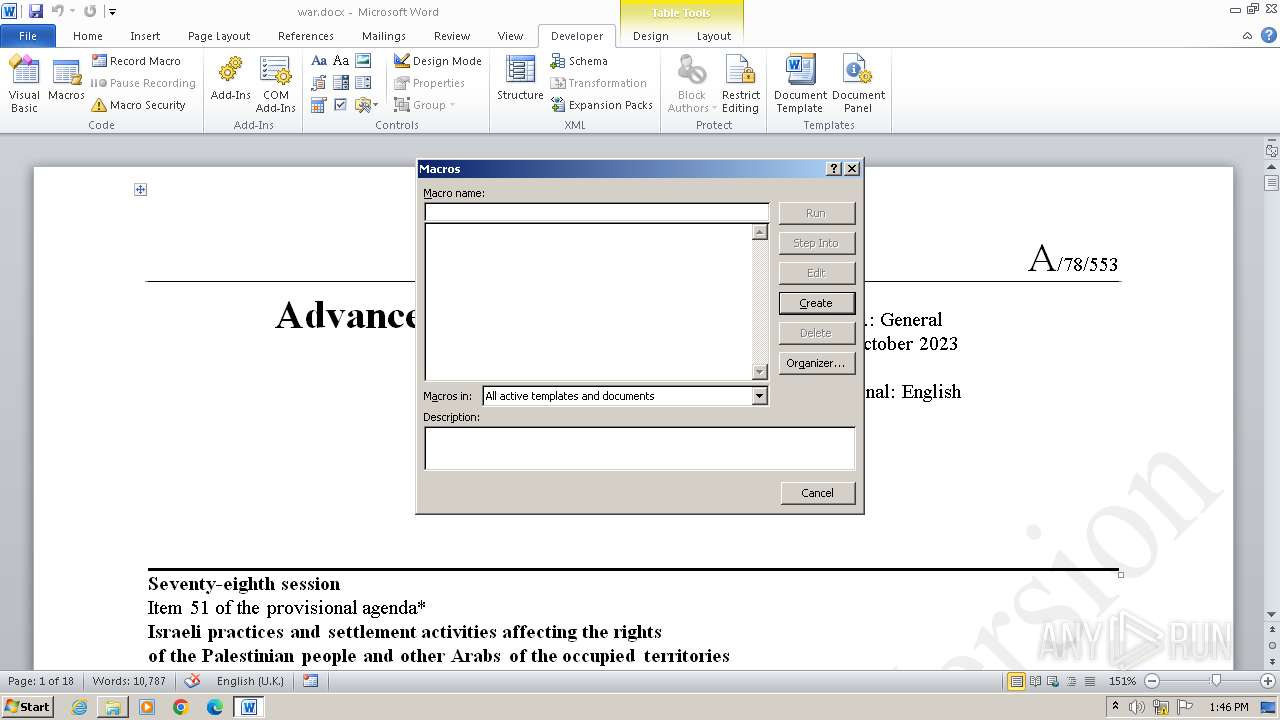Screen dimensions: 1280x720
Task: Open XML Expansion Packs
Action: (x=601, y=105)
